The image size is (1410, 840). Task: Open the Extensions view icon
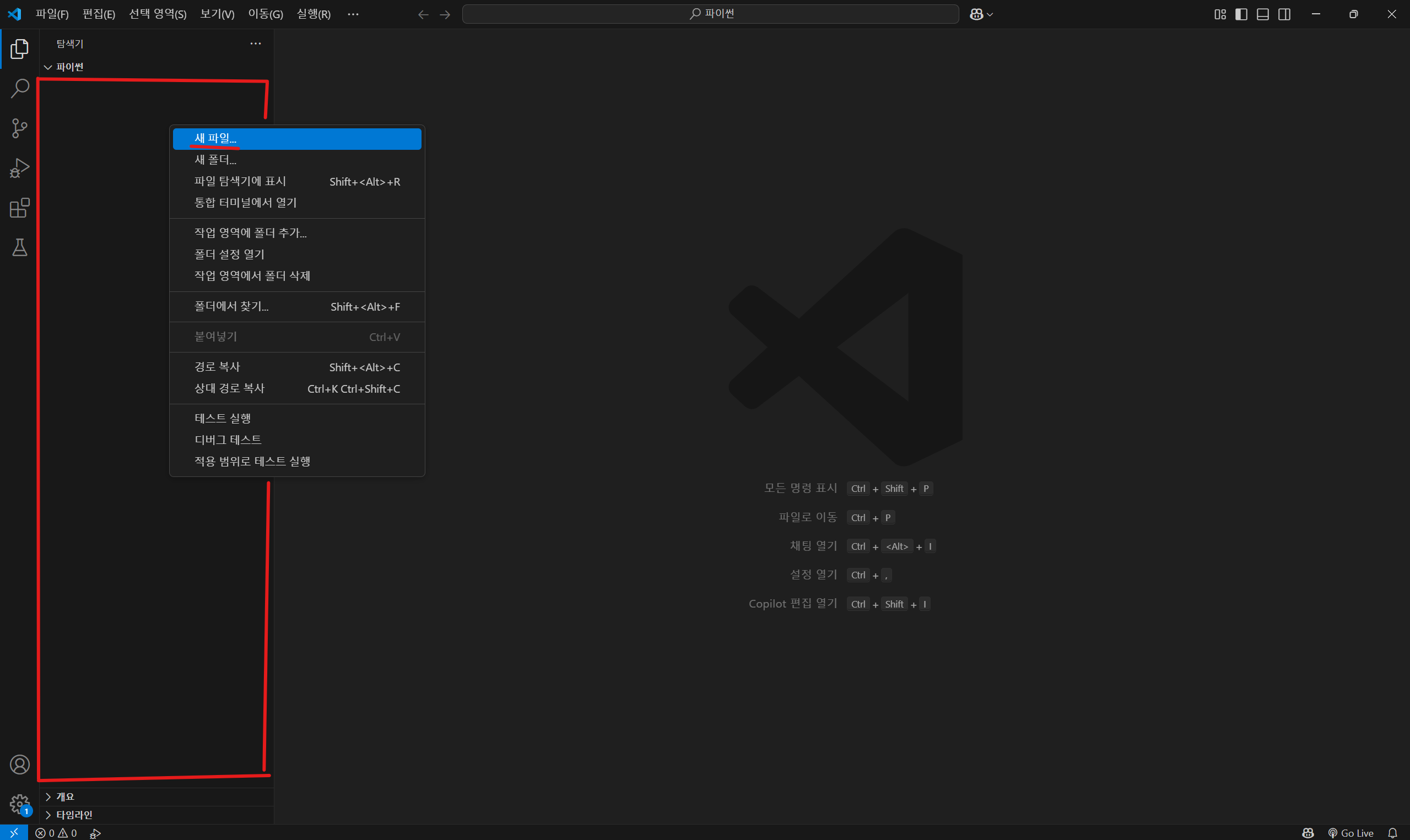(x=20, y=208)
